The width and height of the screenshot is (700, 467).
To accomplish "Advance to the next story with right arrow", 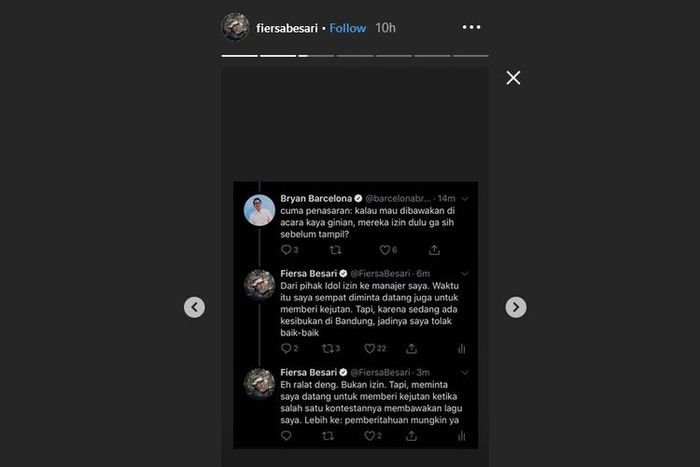I will pyautogui.click(x=516, y=308).
